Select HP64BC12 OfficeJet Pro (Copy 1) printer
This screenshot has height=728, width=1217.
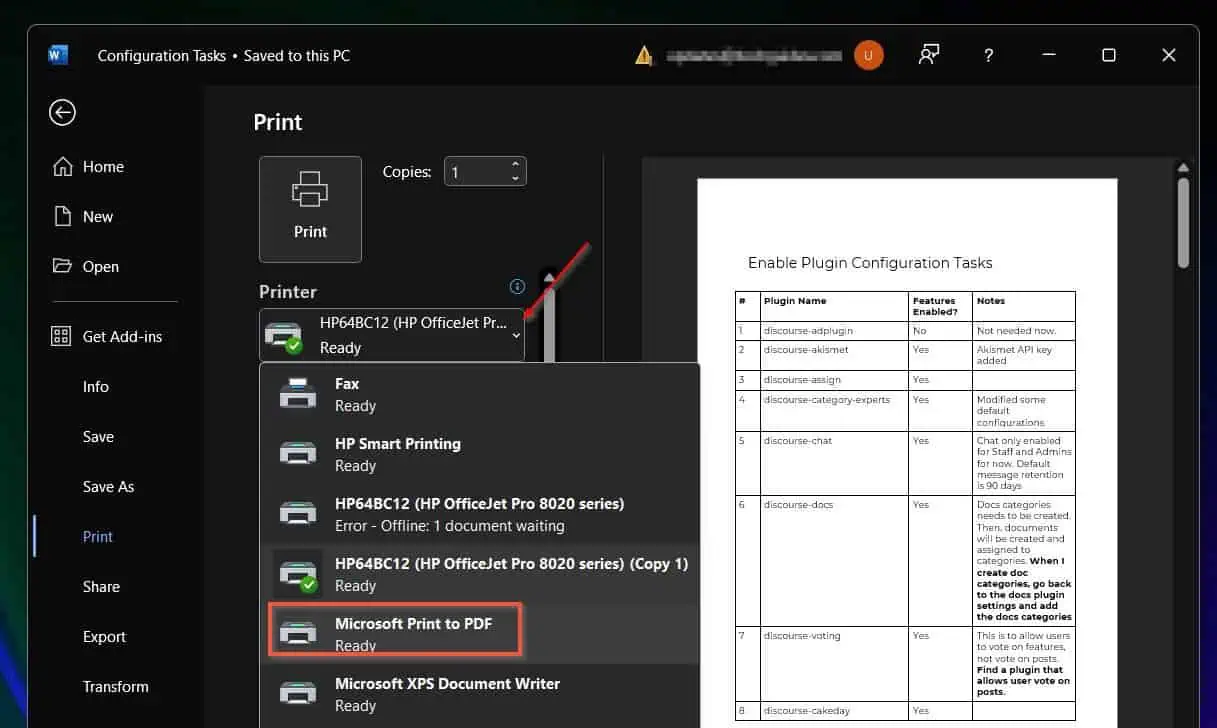tap(479, 574)
